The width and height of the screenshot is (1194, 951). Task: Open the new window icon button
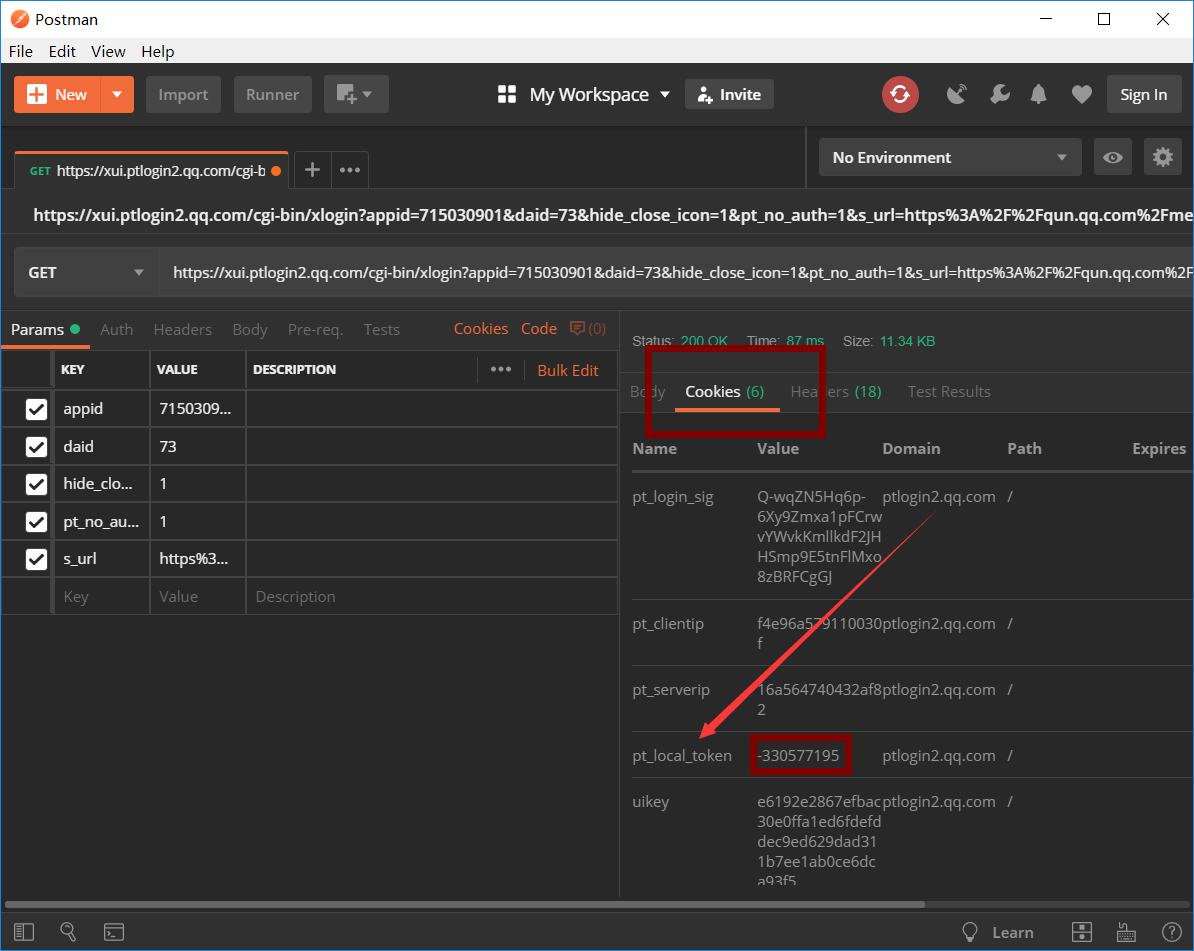pos(356,94)
